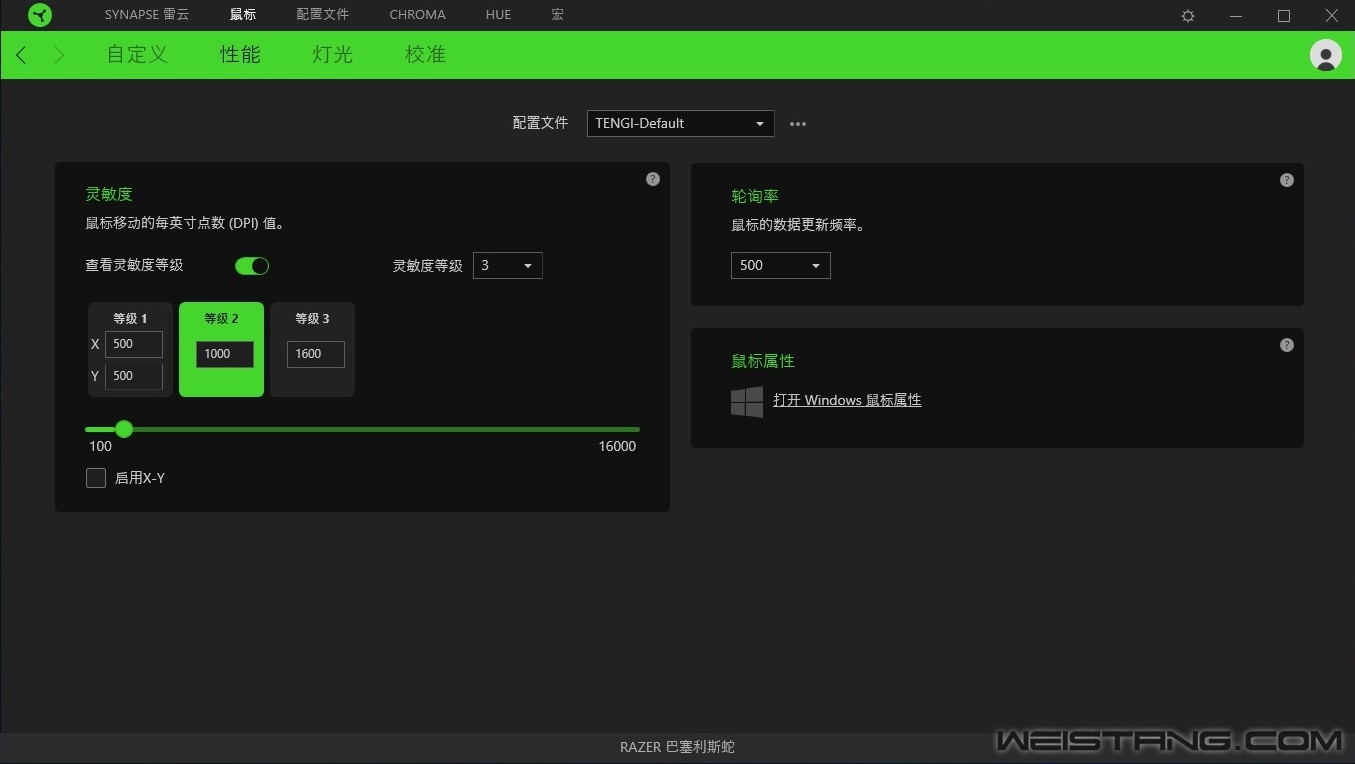
Task: Open the HUE tab
Action: coord(498,15)
